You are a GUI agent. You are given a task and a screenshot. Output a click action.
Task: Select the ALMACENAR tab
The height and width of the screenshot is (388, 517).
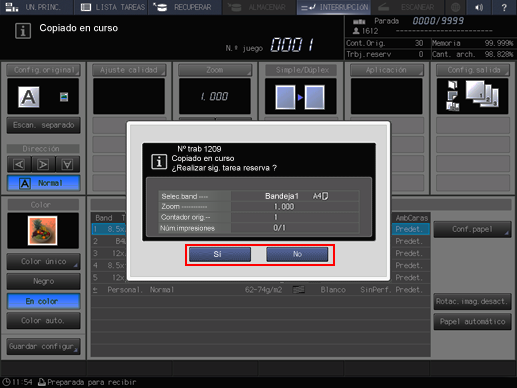coord(258,7)
